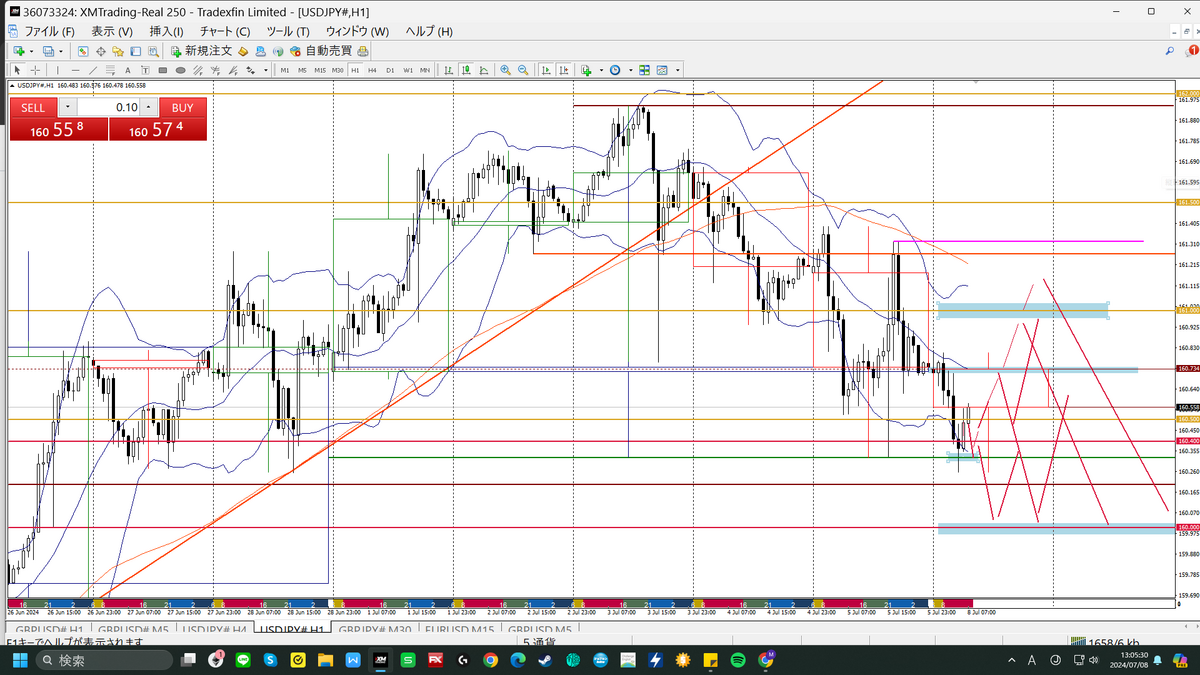Expand the periods clock dropdown arrow
1200x675 pixels.
(x=631, y=70)
